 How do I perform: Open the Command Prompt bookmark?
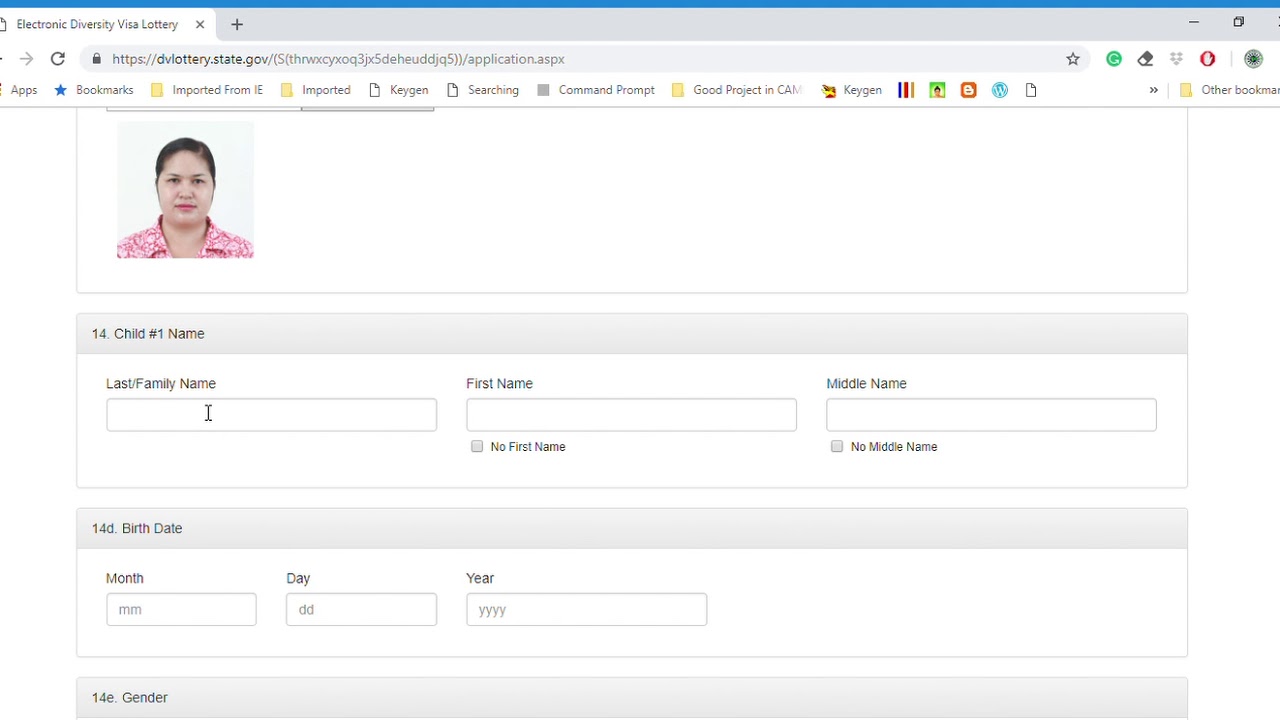click(596, 90)
